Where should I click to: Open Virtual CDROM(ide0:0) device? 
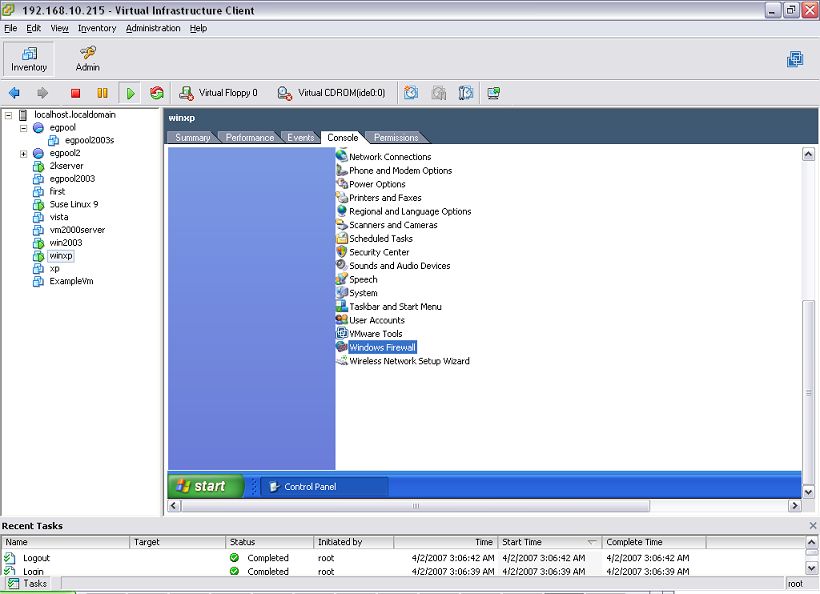[331, 93]
